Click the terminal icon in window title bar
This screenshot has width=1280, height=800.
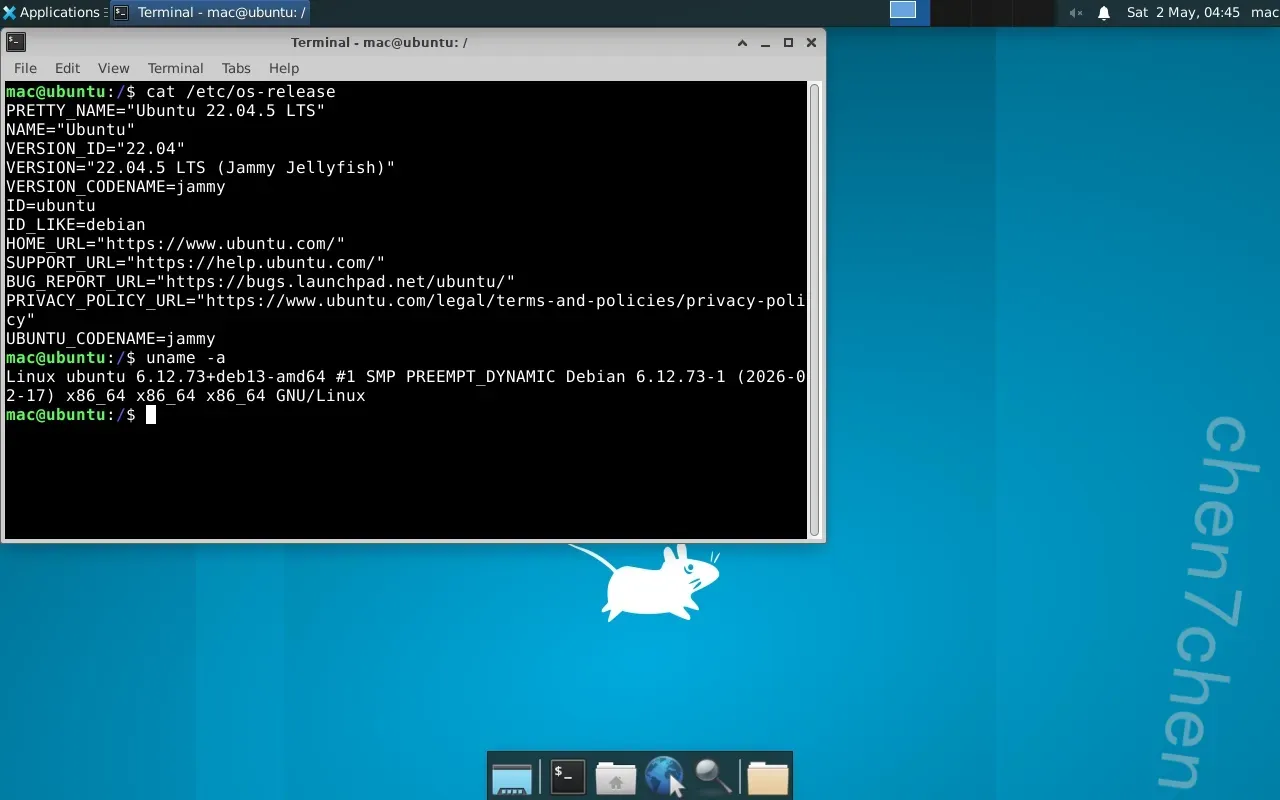click(15, 42)
